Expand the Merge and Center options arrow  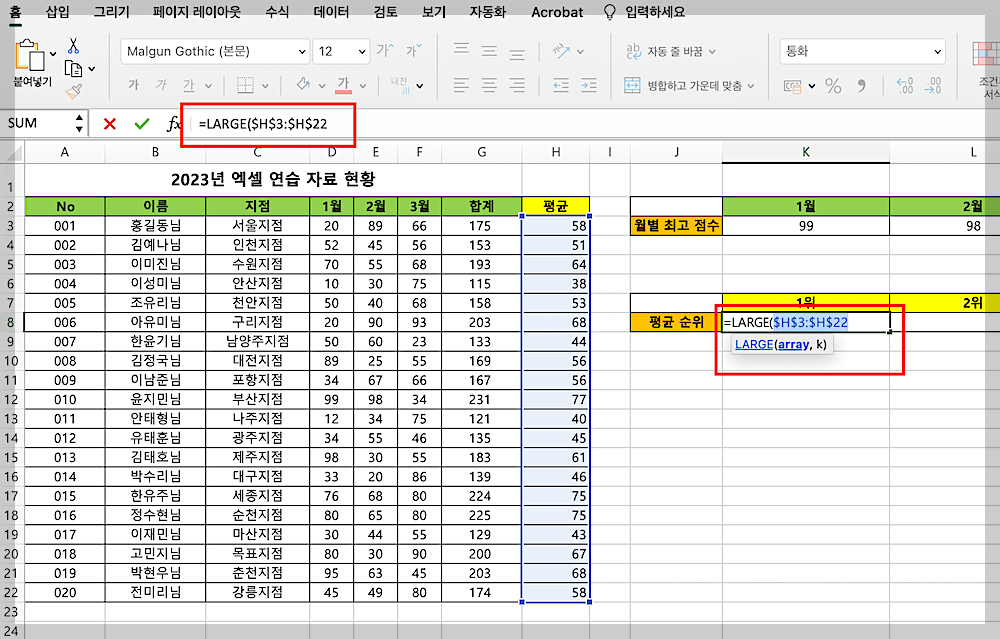[751, 85]
